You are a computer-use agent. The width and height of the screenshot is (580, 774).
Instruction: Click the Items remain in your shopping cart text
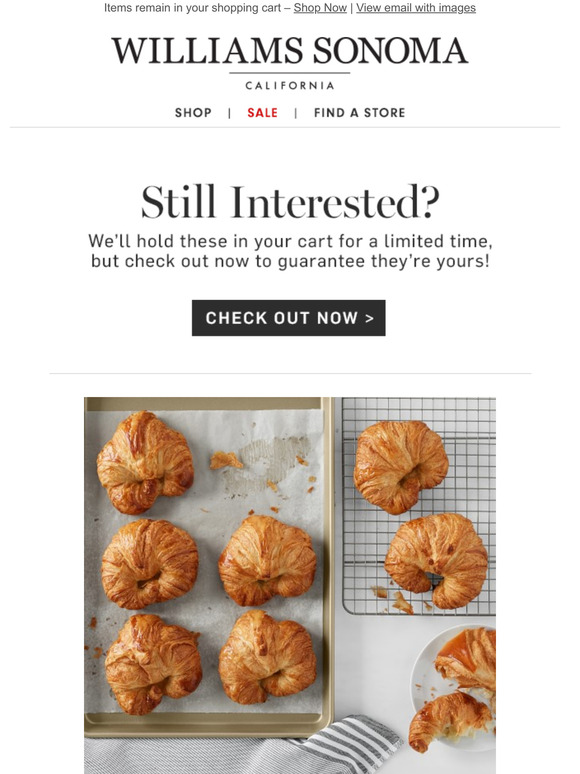coord(193,8)
